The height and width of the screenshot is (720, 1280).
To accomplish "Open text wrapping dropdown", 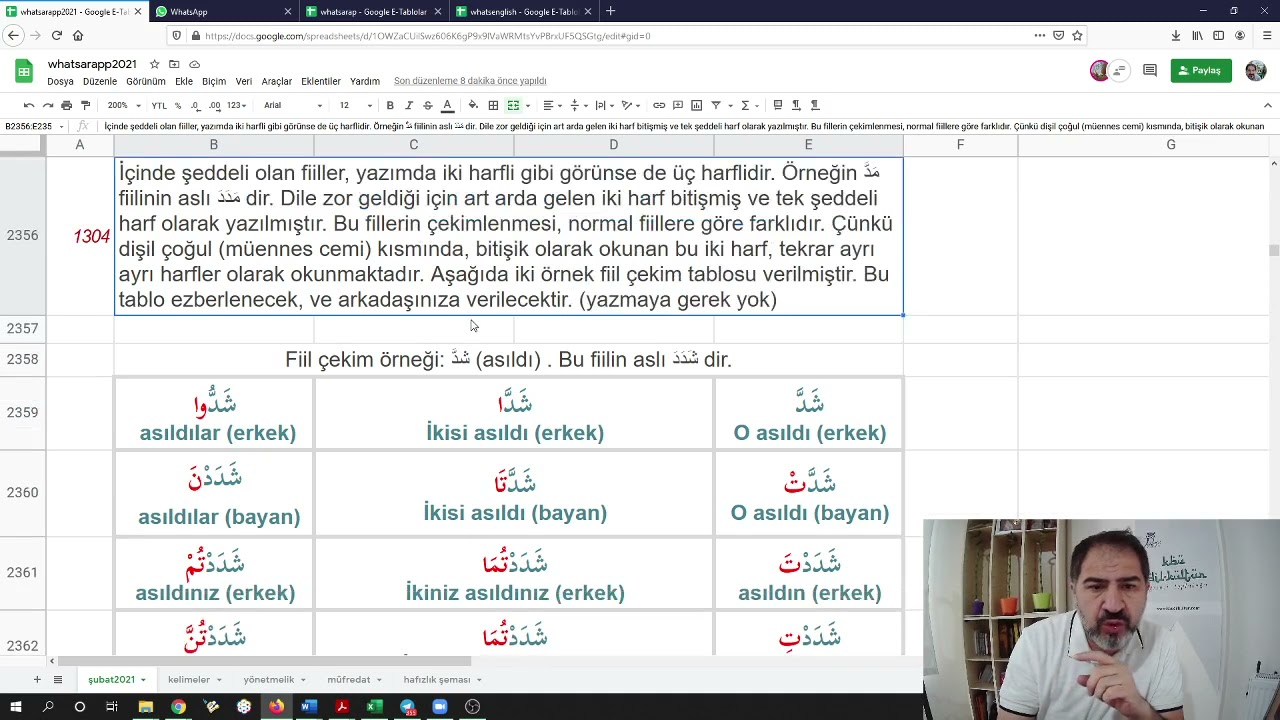I will (603, 105).
